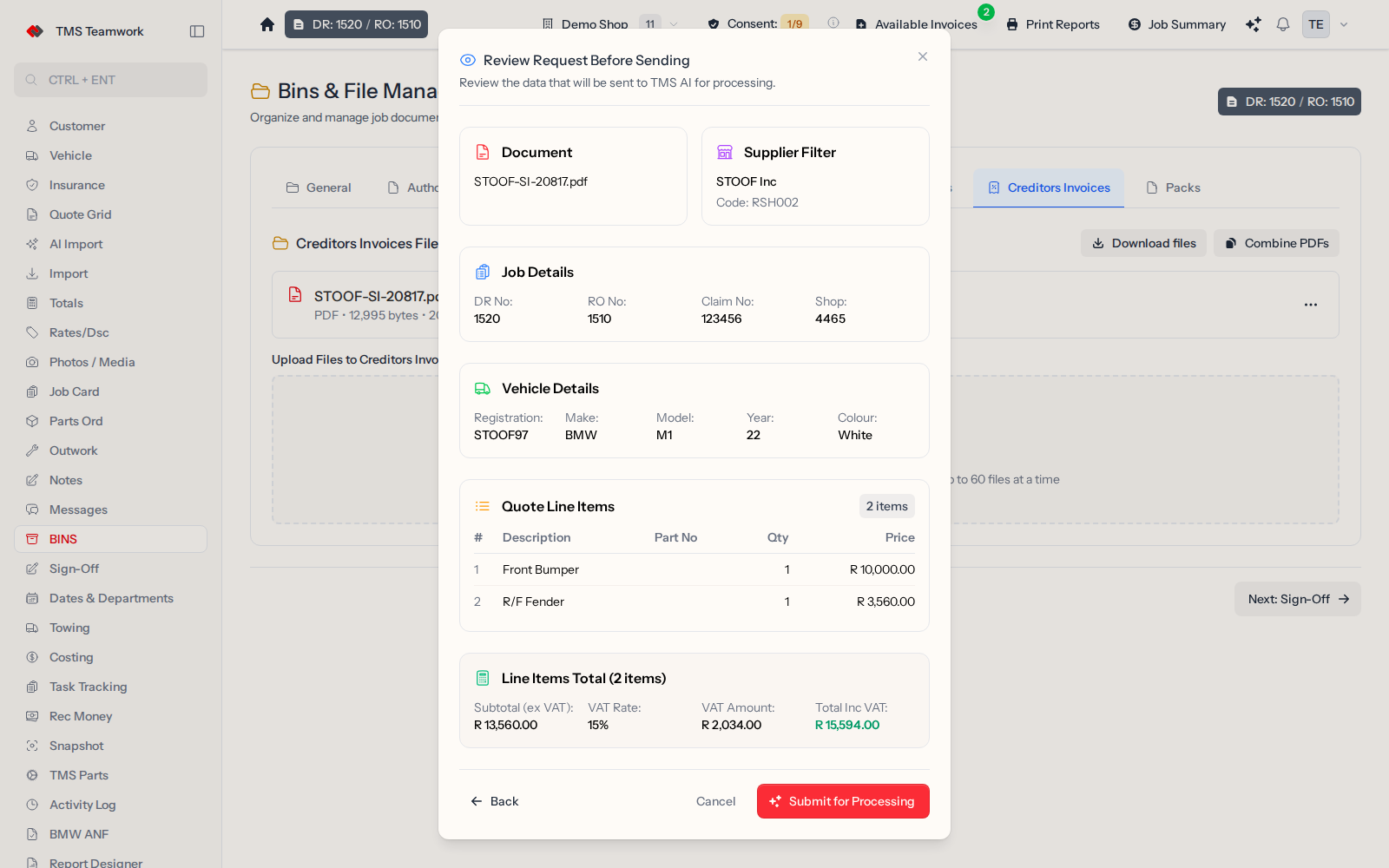The width and height of the screenshot is (1389, 868).
Task: Switch to the Creditors Invoices tab
Action: [1049, 187]
